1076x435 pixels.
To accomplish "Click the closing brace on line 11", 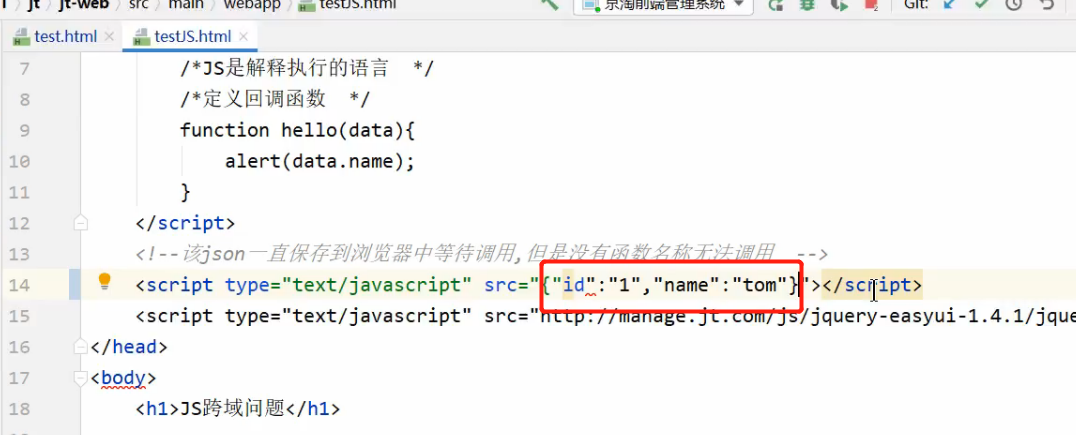I will point(185,192).
